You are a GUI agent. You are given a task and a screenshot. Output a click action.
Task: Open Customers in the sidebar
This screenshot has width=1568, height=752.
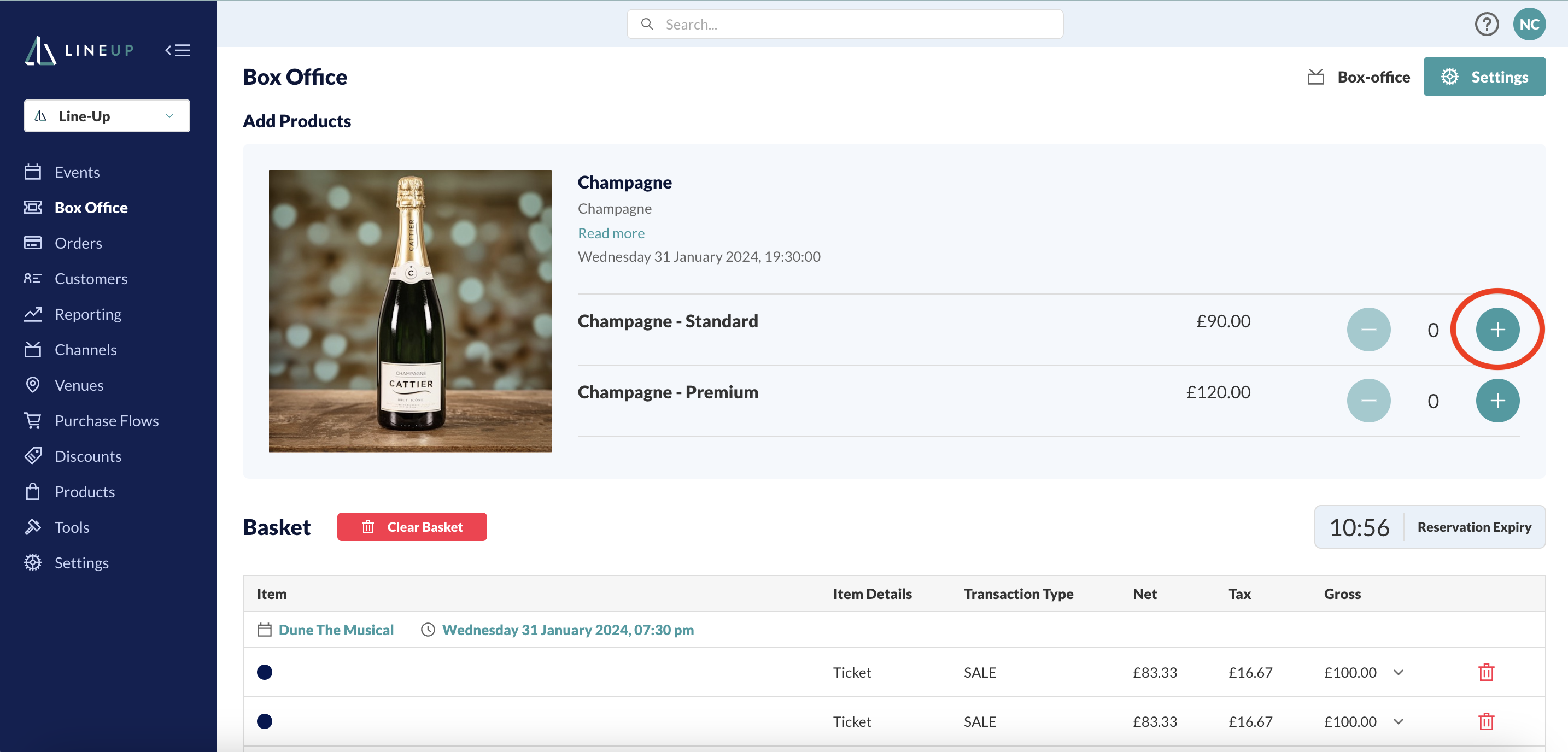coord(91,279)
